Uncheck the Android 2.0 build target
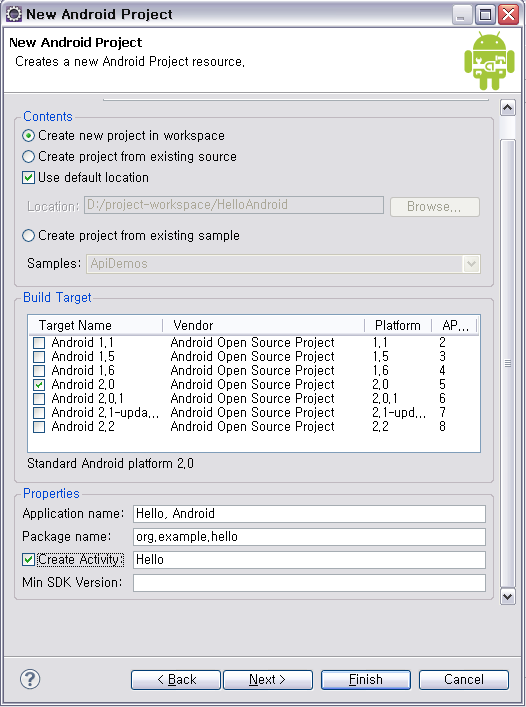Viewport: 526px width, 707px height. 39,385
